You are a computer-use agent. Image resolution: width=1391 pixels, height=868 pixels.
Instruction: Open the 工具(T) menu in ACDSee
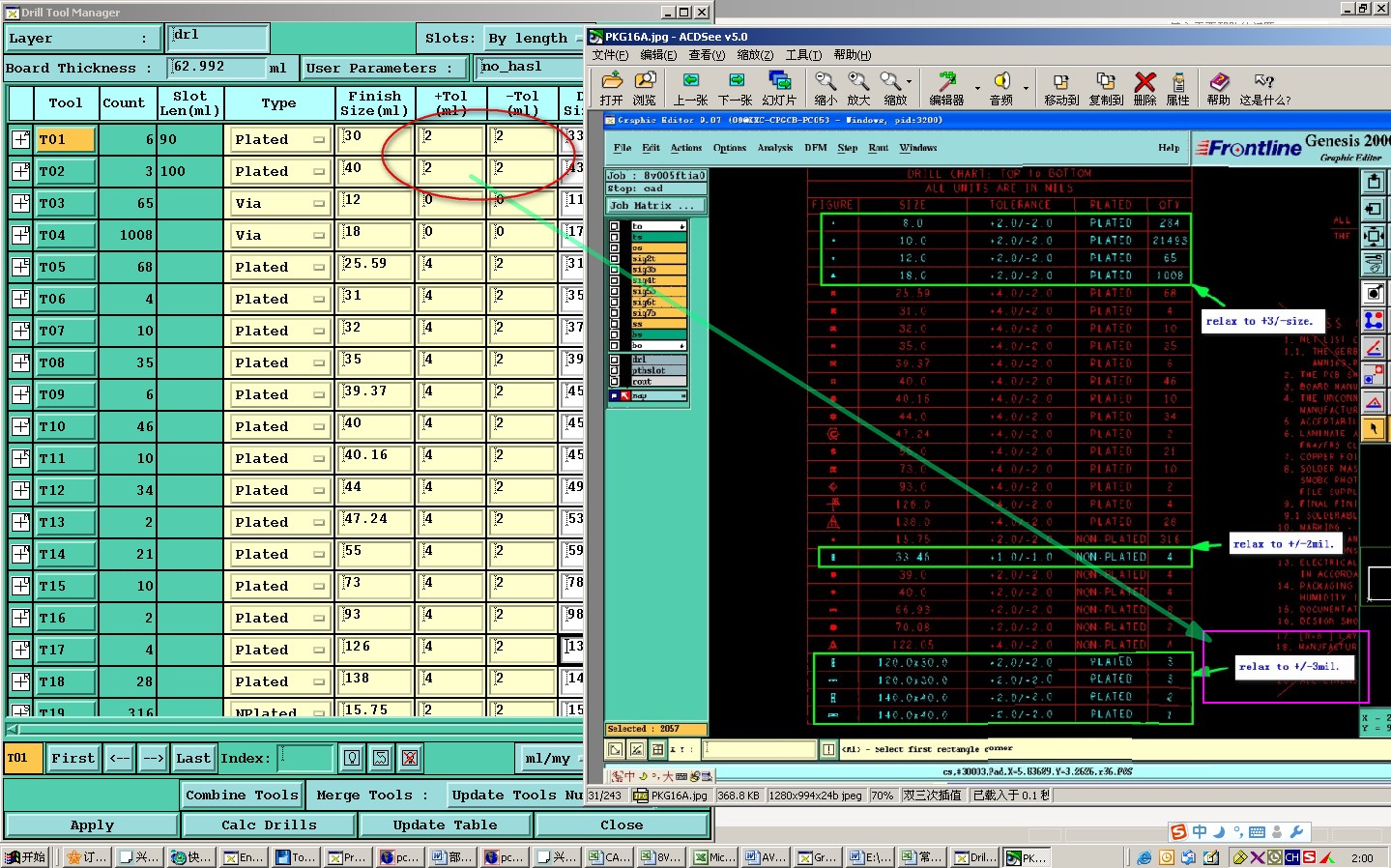click(803, 55)
